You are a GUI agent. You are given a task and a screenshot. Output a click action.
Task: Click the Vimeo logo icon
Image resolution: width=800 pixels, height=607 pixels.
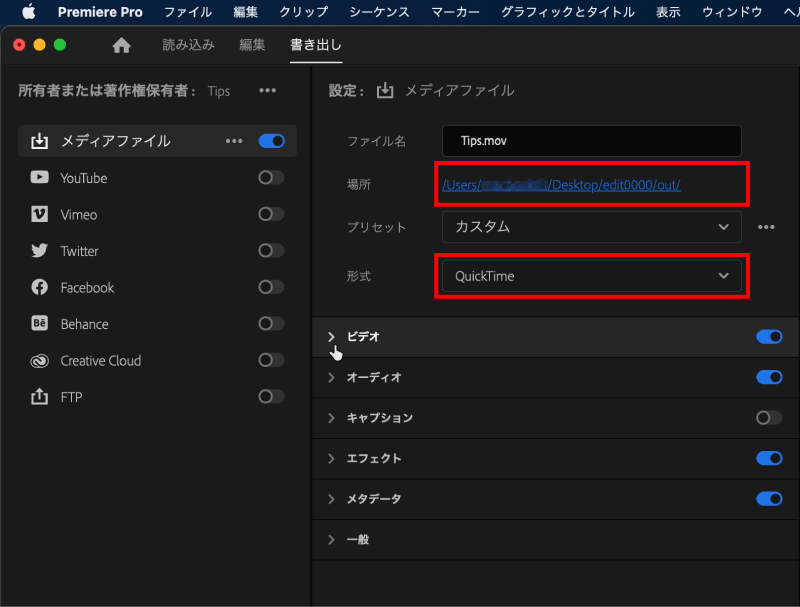click(x=39, y=214)
